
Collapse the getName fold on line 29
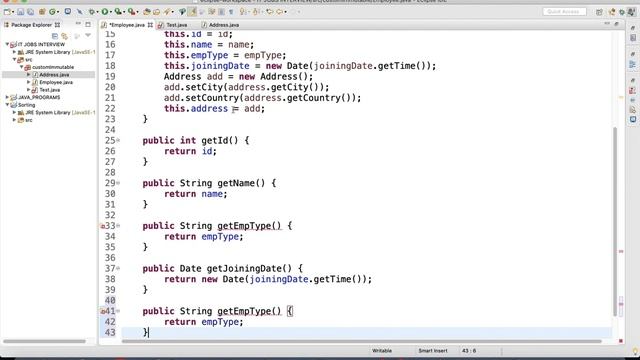pos(118,183)
